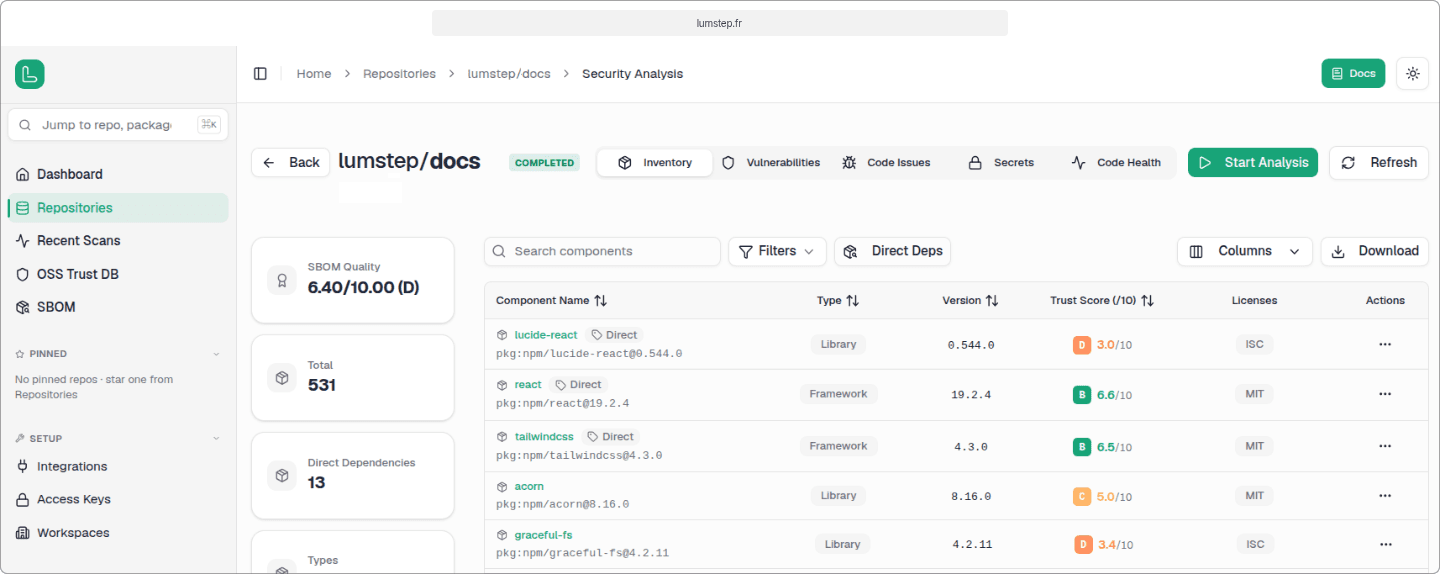The height and width of the screenshot is (574, 1440).
Task: Click version 8.16.0 cell for acorn
Action: [x=971, y=496]
